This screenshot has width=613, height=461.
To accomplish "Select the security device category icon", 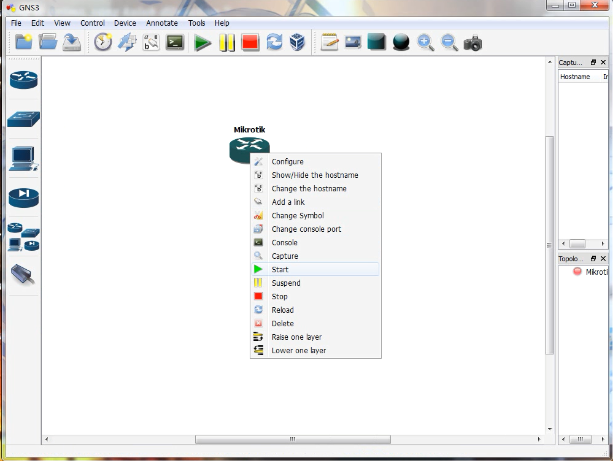I will pyautogui.click(x=23, y=198).
